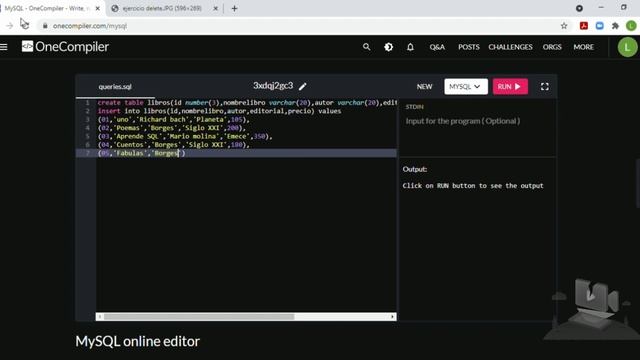Click right arrow of editor scrollbar
640x360 pixels.
click(x=393, y=317)
